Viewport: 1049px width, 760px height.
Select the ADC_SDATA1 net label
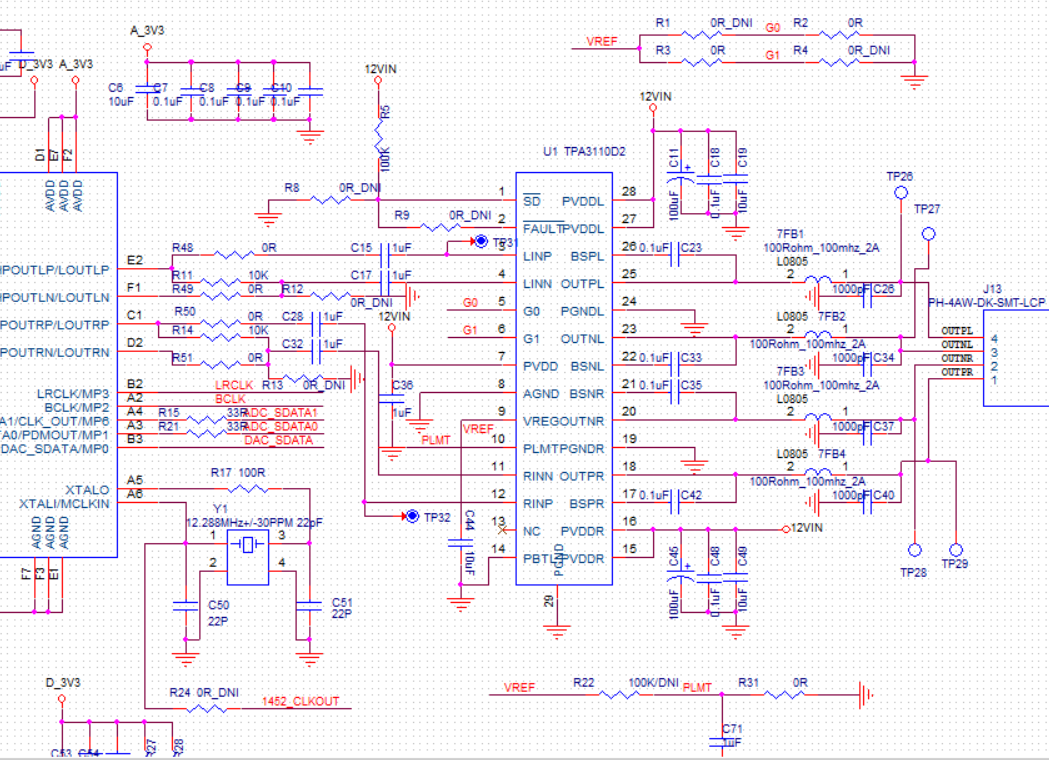pyautogui.click(x=280, y=413)
